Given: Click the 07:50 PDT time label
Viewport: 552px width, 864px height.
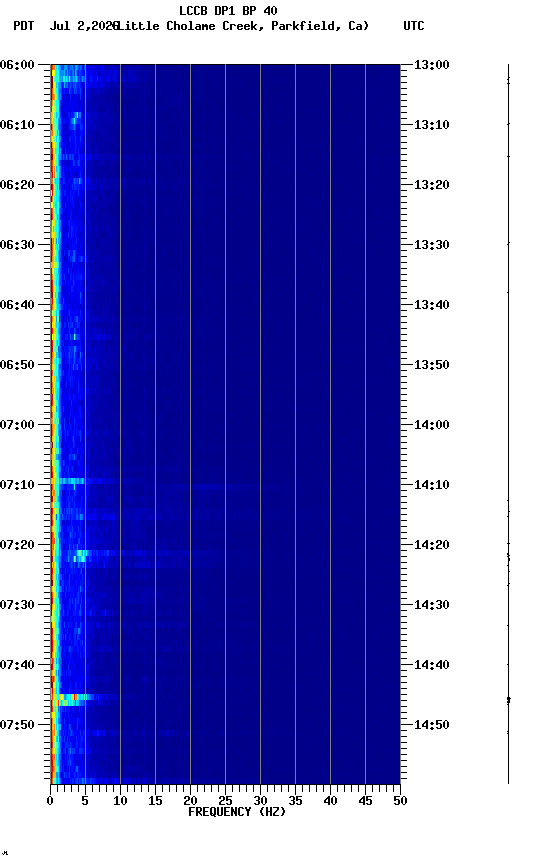Looking at the screenshot, I should coord(17,725).
